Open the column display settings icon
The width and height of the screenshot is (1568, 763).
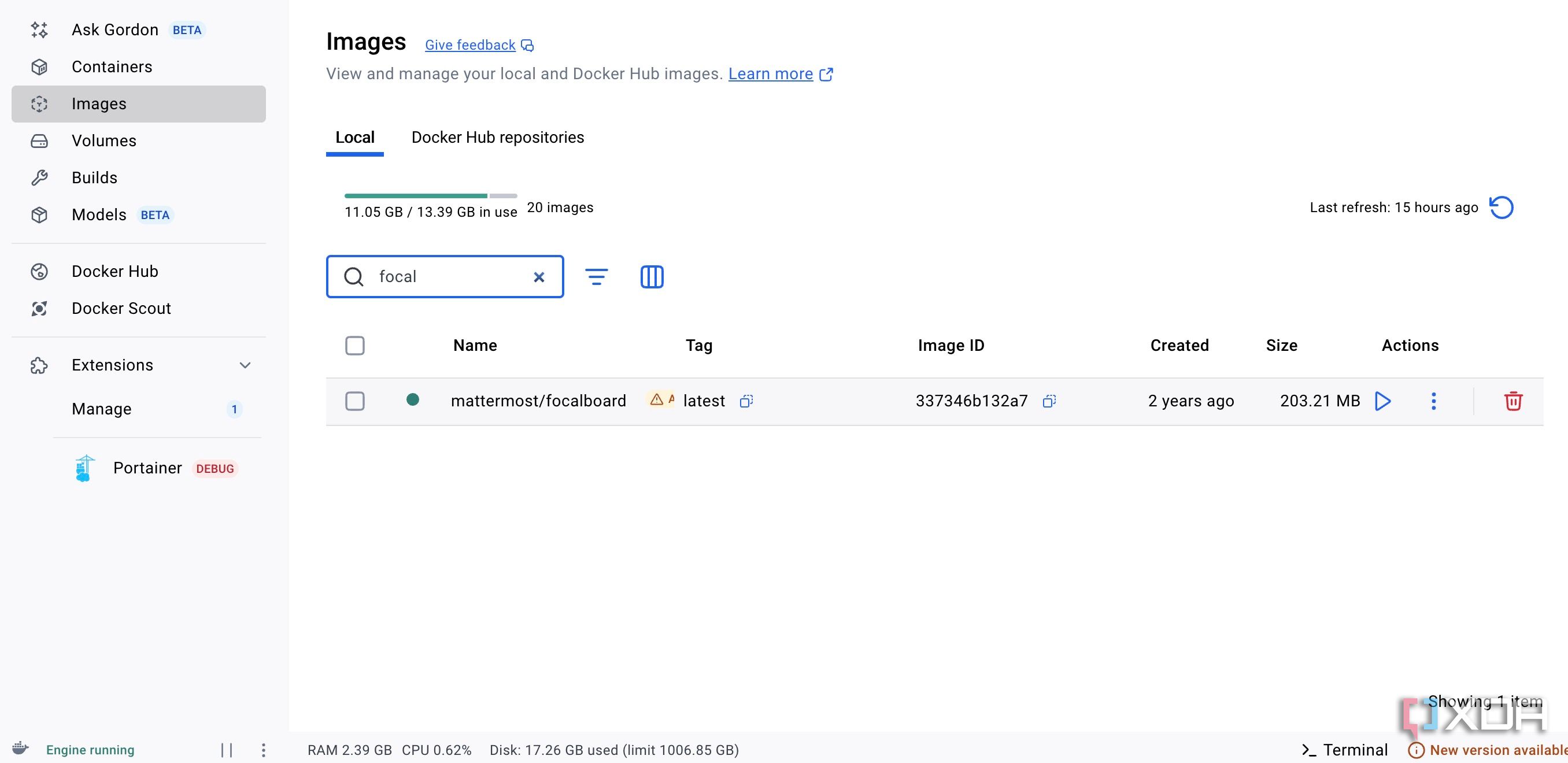pos(652,277)
